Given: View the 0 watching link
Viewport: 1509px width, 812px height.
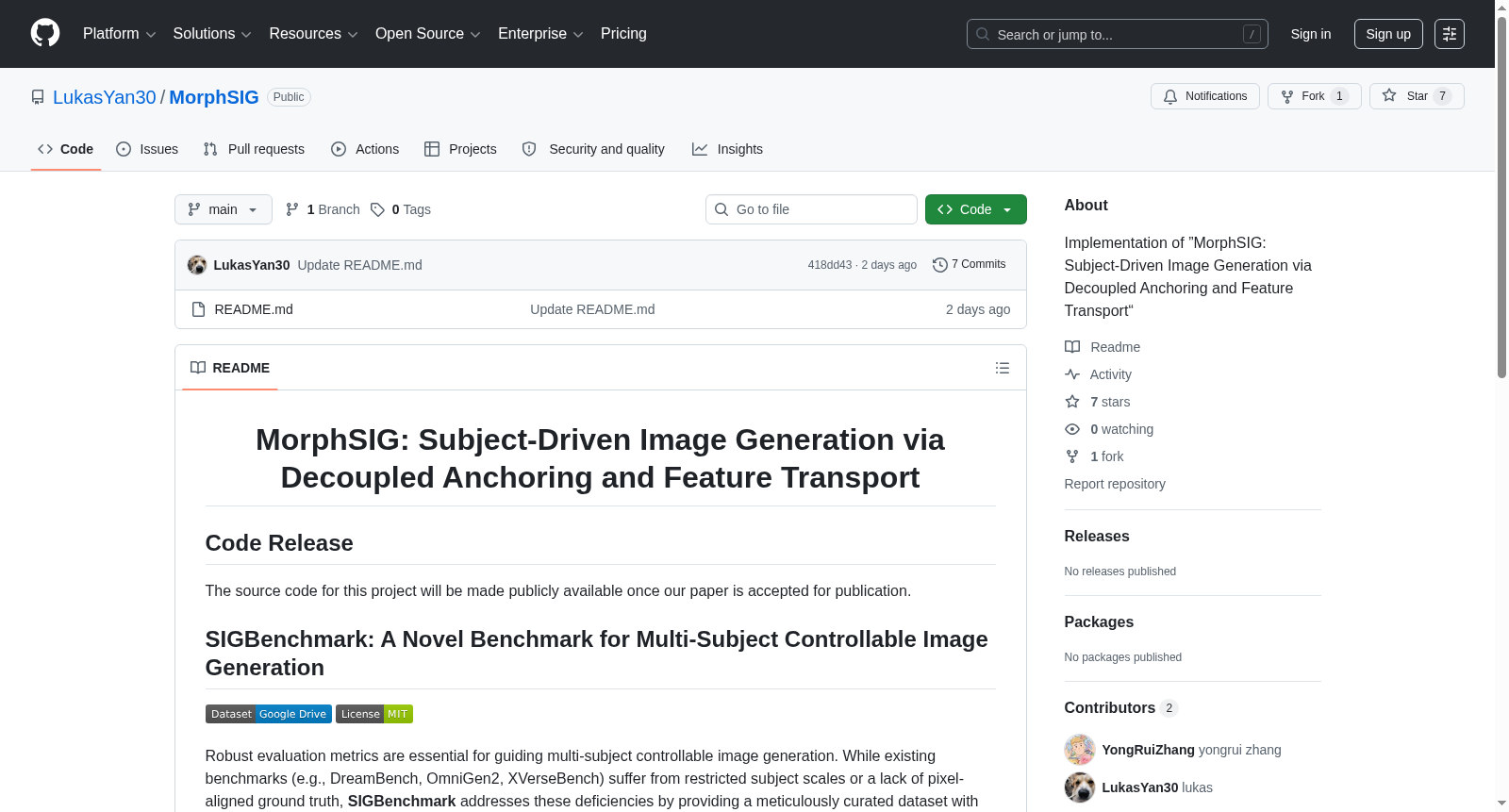Looking at the screenshot, I should 1109,429.
